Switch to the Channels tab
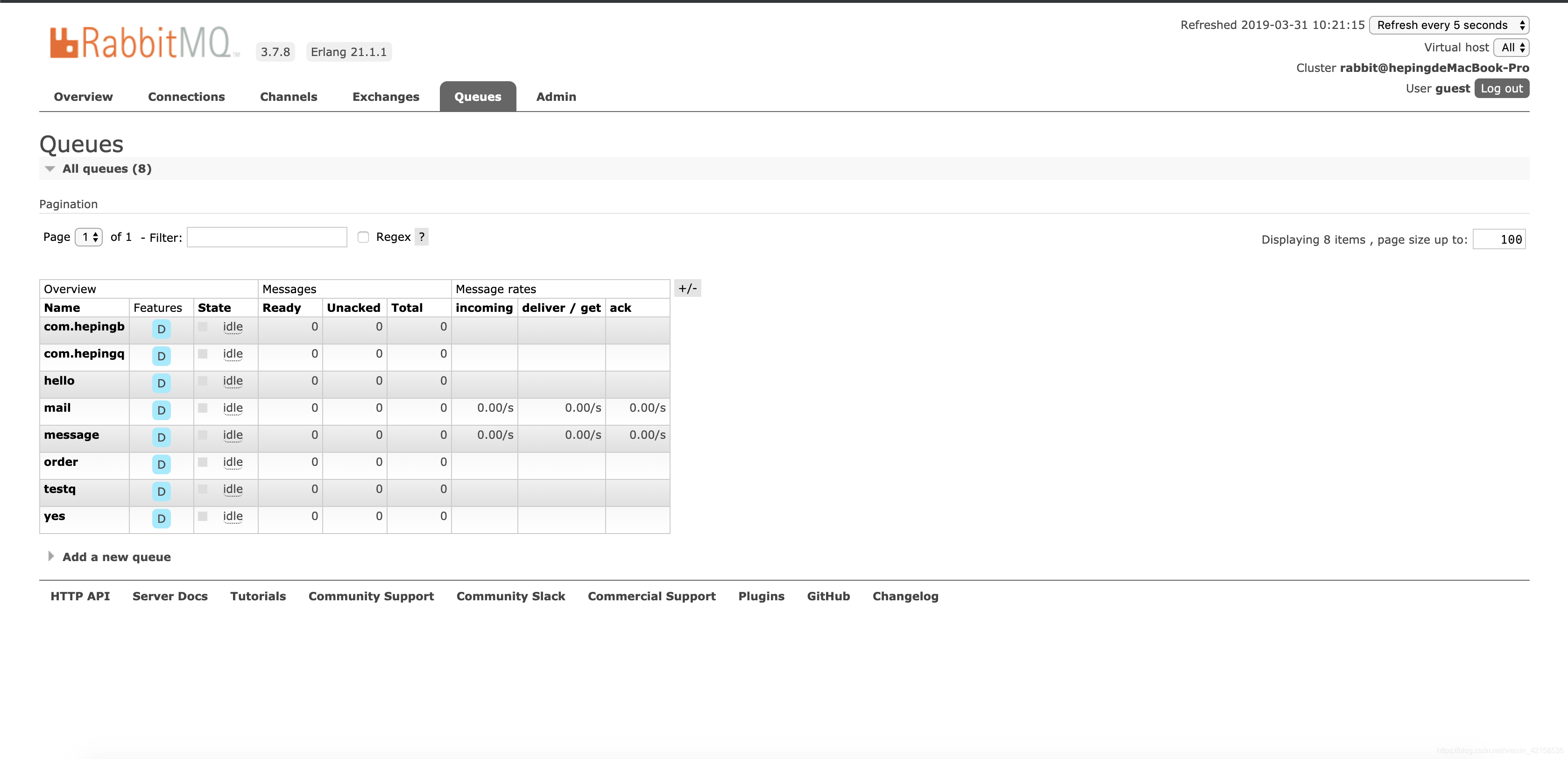1568x759 pixels. [x=289, y=97]
